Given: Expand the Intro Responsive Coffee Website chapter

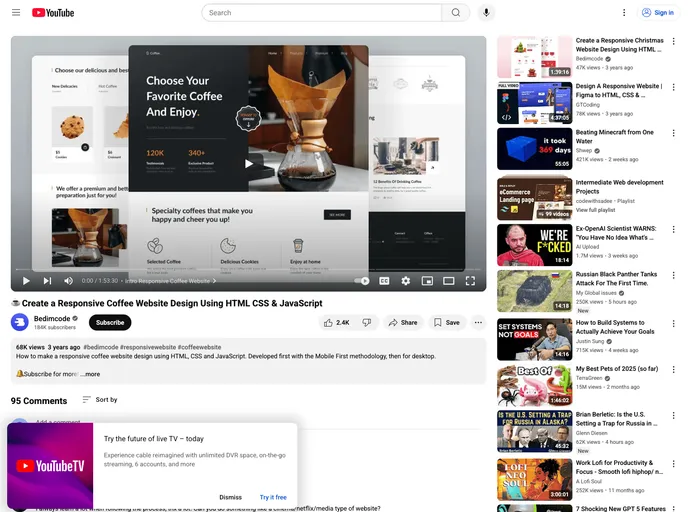Looking at the screenshot, I should tap(171, 281).
